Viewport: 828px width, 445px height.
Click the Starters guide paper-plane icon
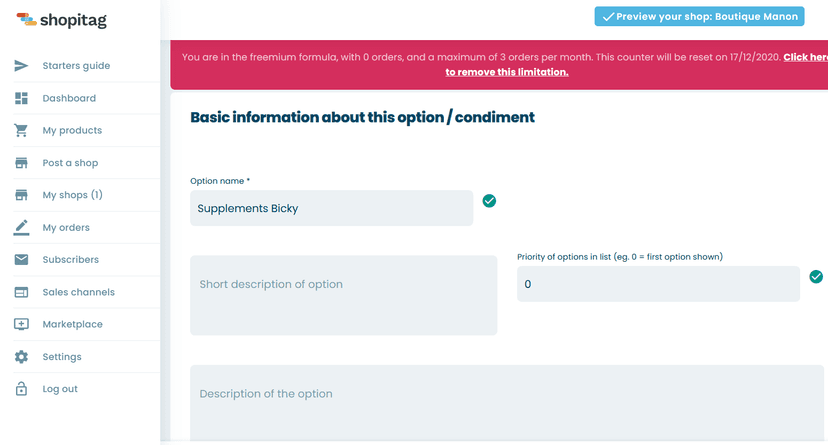coord(21,66)
